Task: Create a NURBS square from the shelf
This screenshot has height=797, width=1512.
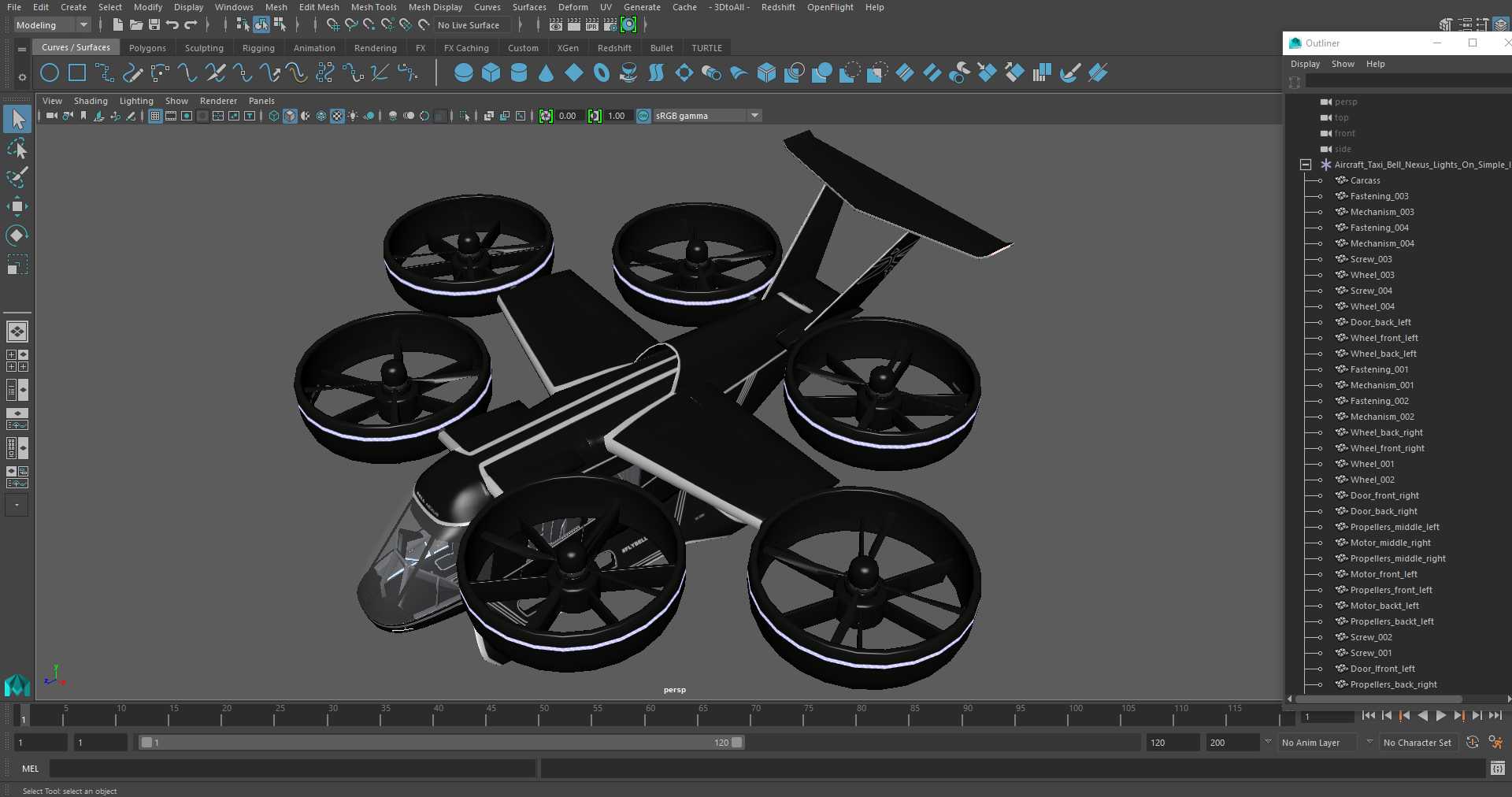Action: (x=77, y=73)
